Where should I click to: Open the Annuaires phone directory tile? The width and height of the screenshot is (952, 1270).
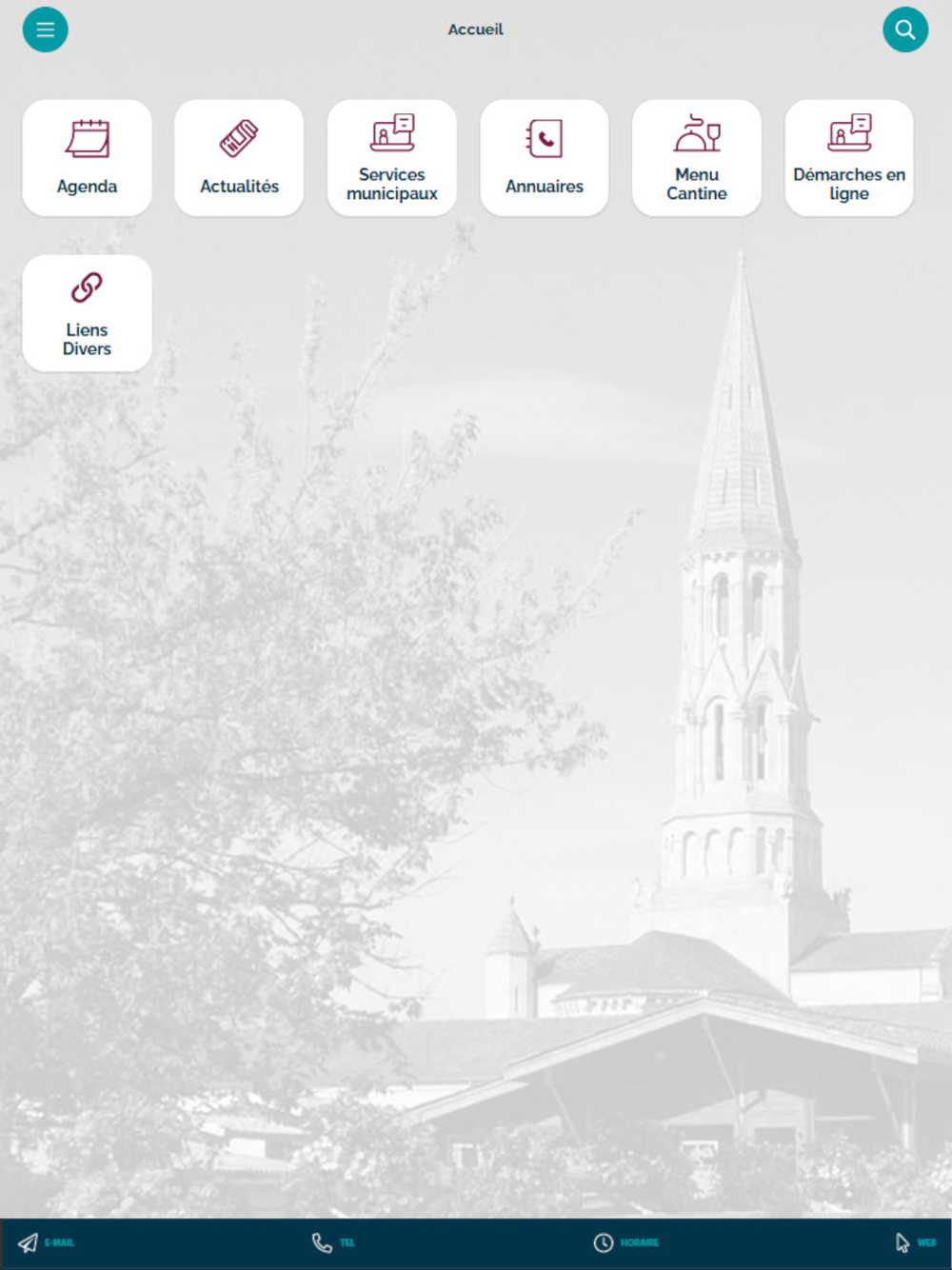tap(545, 158)
